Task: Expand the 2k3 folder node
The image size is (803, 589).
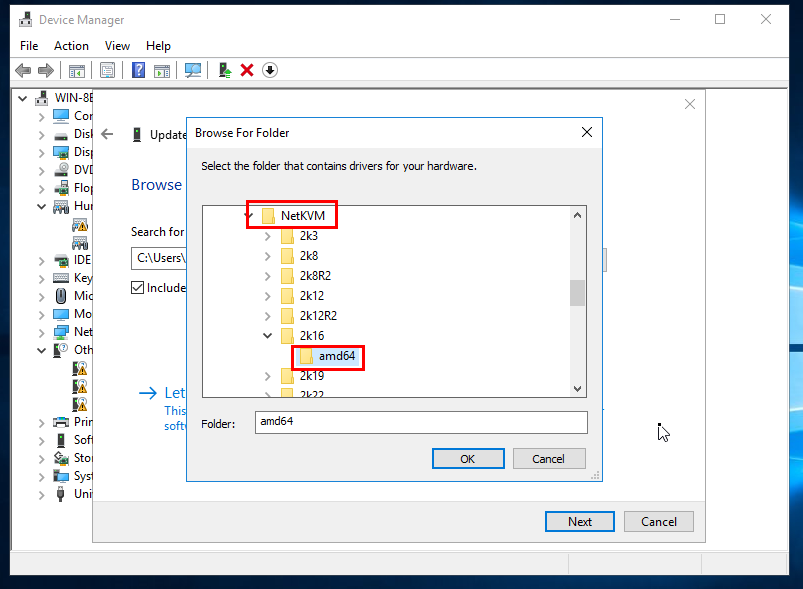Action: [x=267, y=236]
